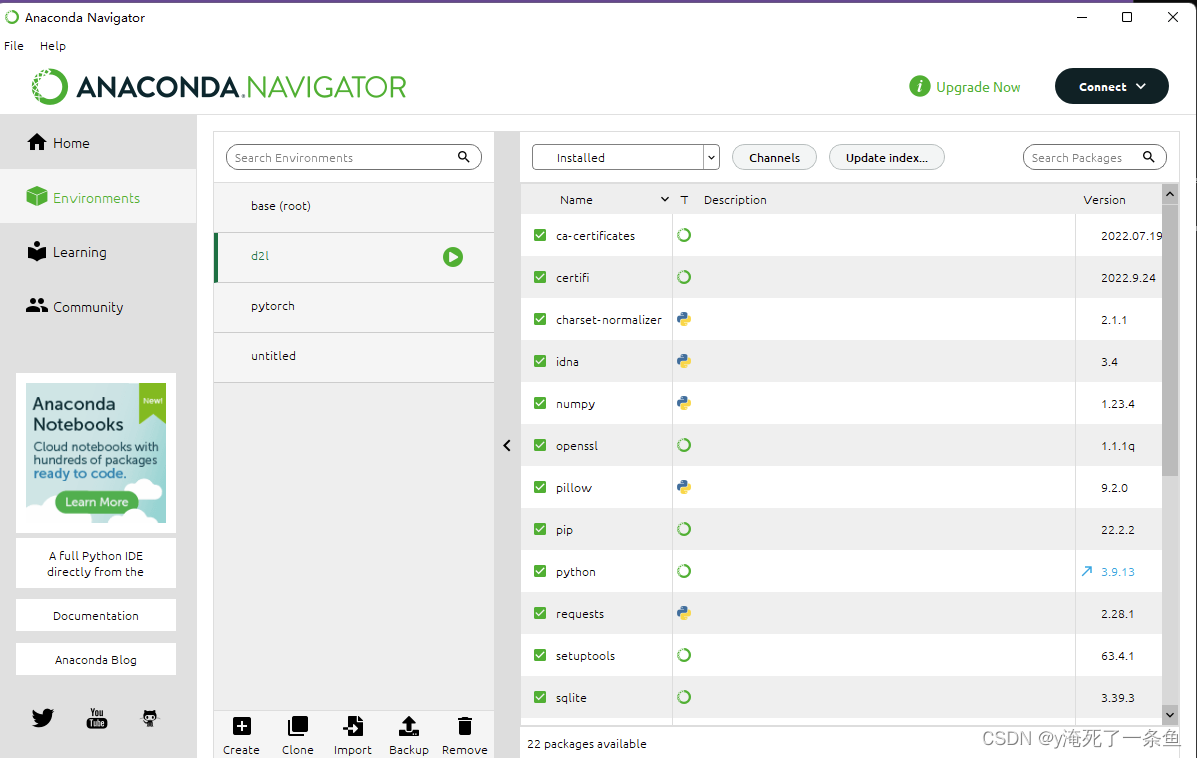Open the Help menu
The width and height of the screenshot is (1197, 758).
click(x=53, y=46)
